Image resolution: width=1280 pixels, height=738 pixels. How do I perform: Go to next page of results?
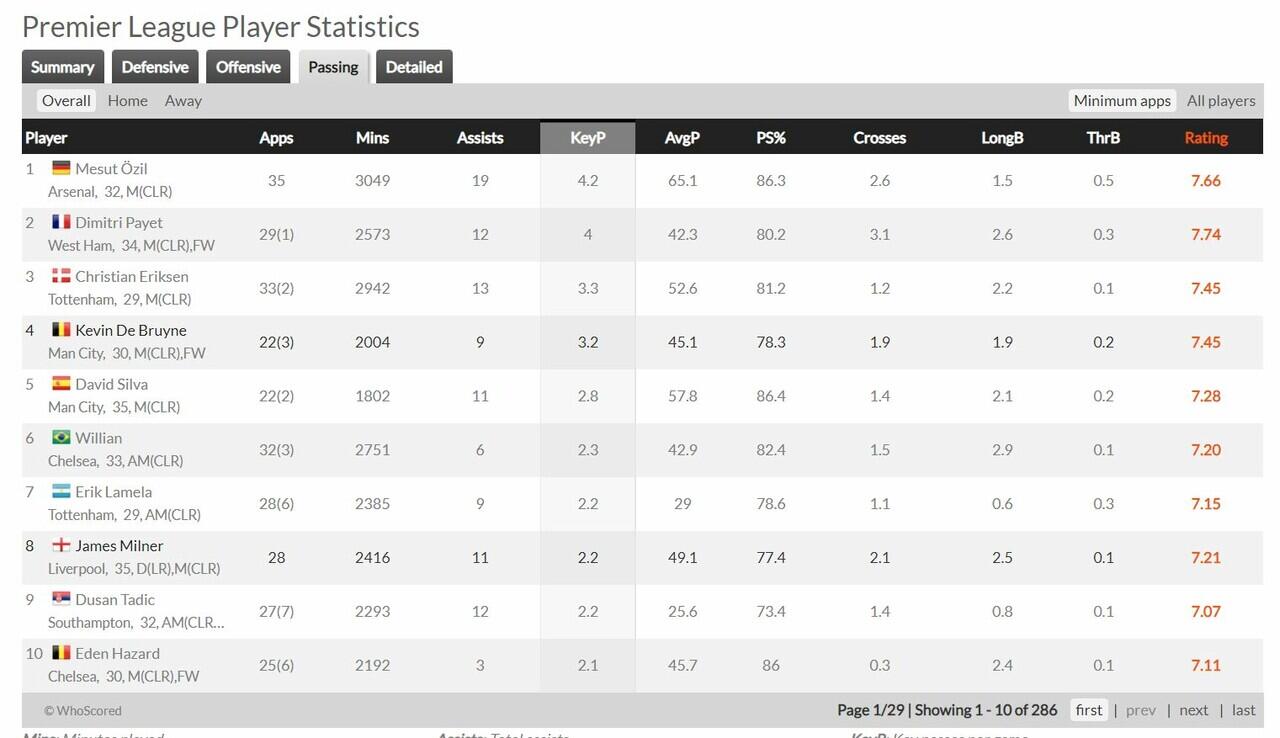(1193, 710)
